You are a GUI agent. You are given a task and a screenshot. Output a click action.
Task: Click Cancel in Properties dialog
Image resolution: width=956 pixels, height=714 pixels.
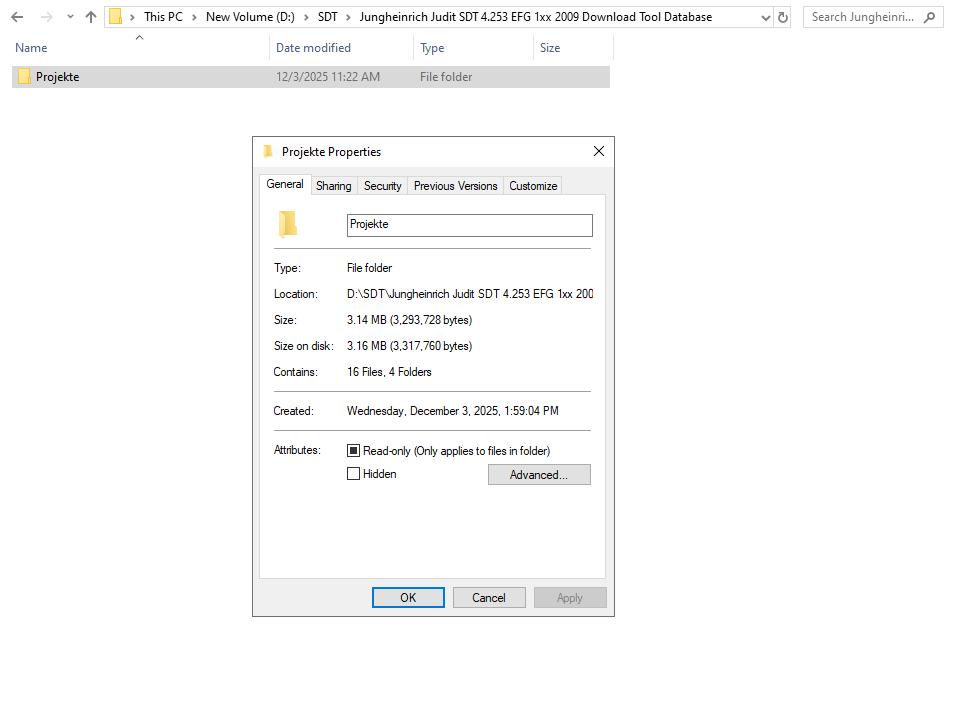[x=489, y=598]
